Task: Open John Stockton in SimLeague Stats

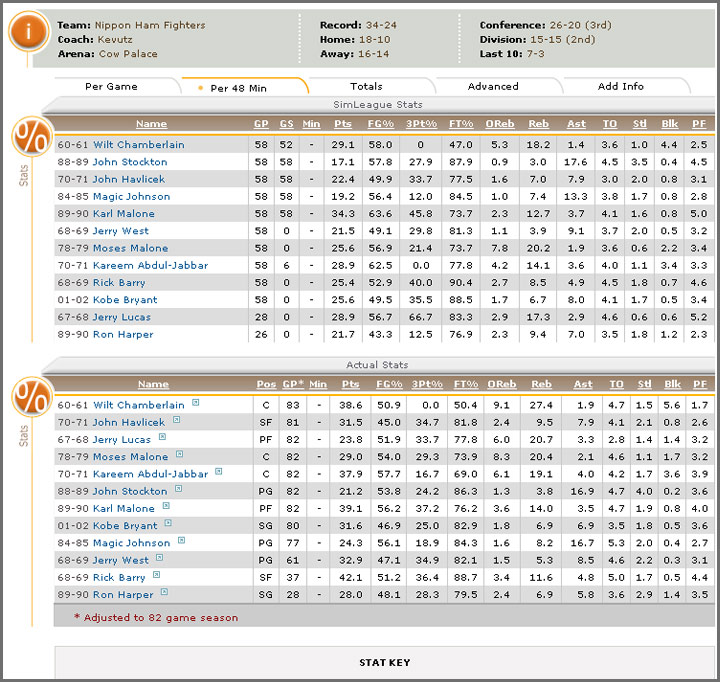Action: pyautogui.click(x=131, y=162)
